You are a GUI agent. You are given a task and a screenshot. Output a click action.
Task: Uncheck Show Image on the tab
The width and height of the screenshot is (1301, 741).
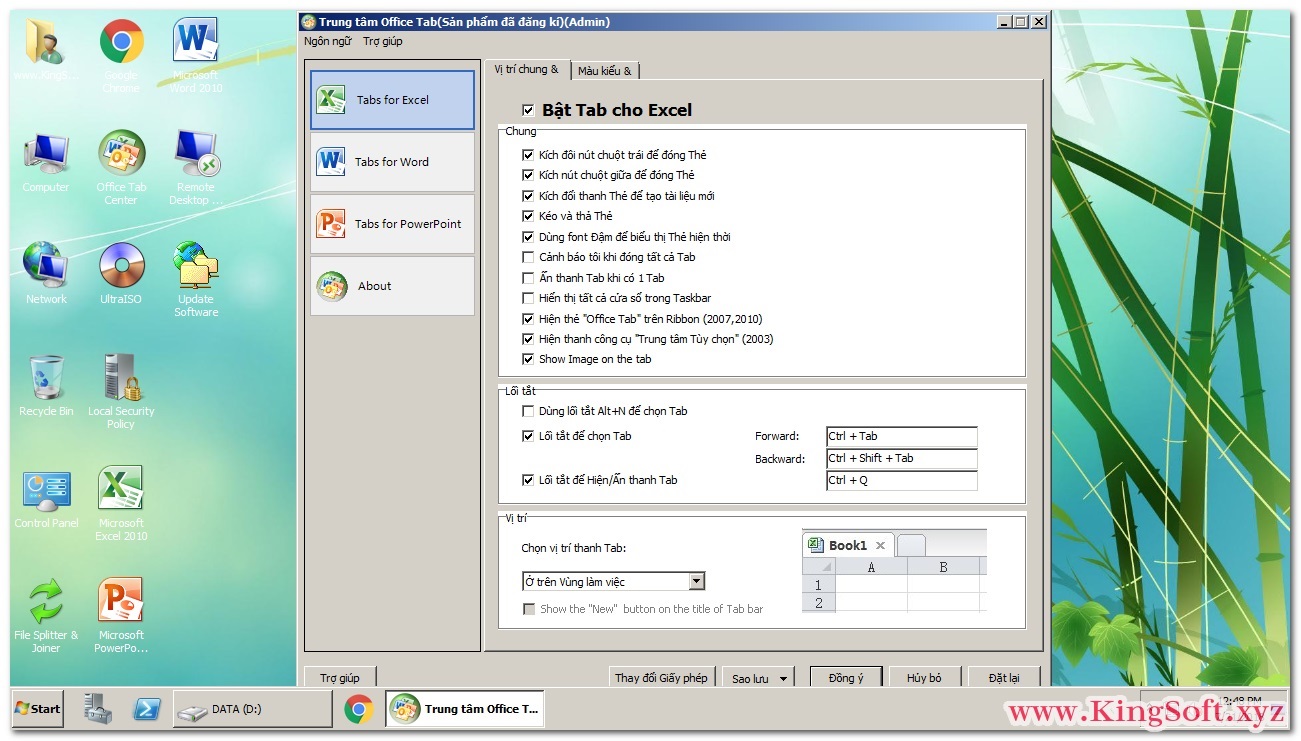528,359
